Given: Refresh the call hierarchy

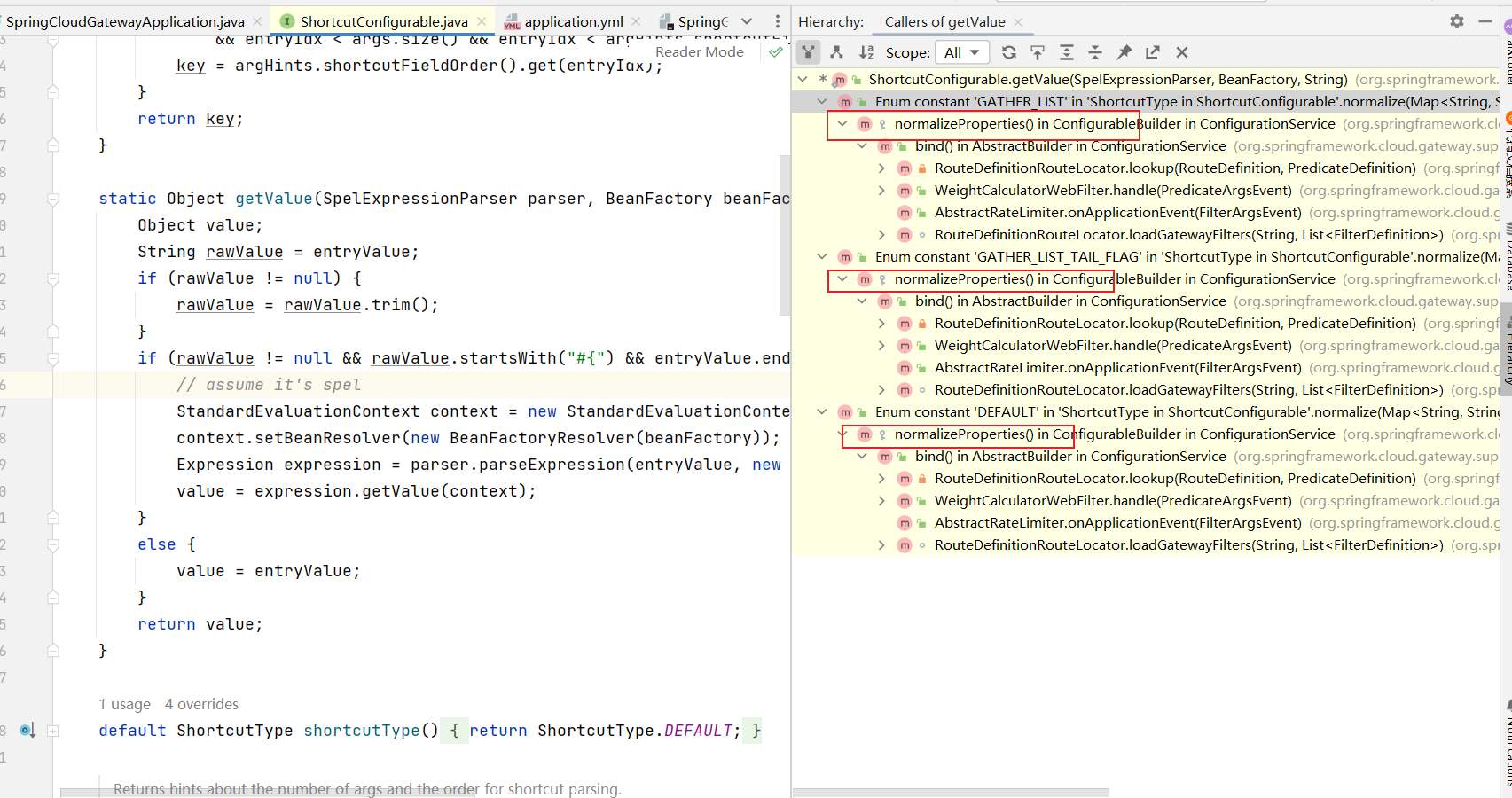Looking at the screenshot, I should (x=1008, y=52).
